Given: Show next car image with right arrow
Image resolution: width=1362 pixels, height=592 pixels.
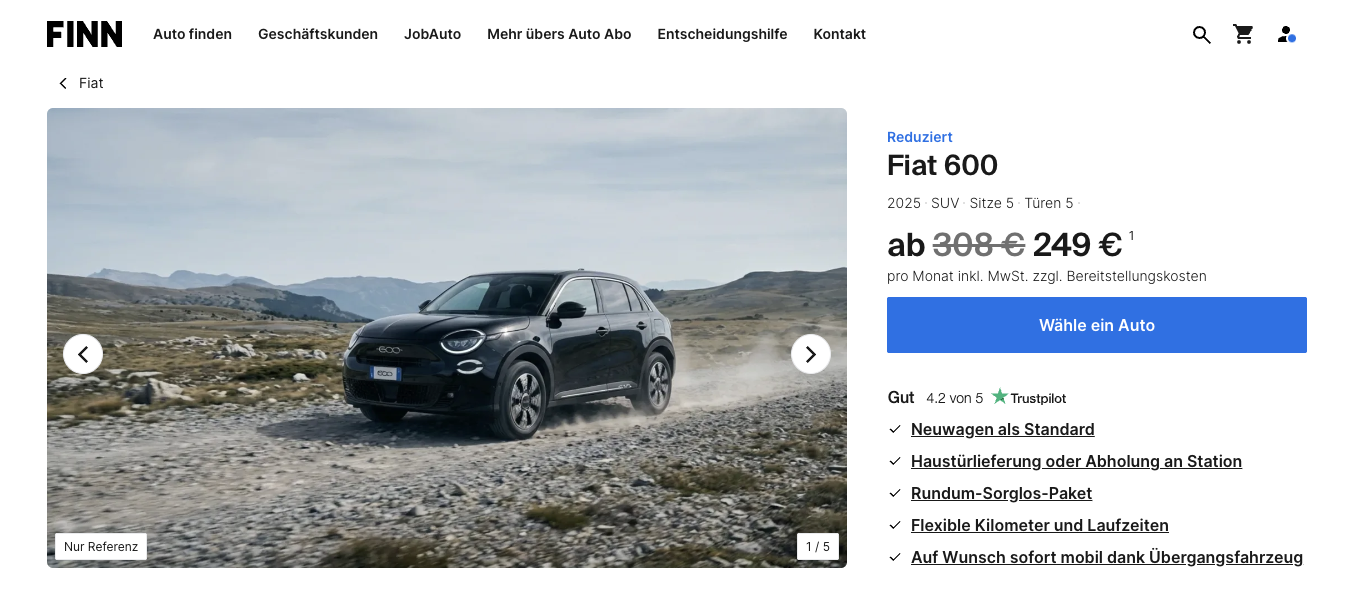Looking at the screenshot, I should pyautogui.click(x=811, y=354).
